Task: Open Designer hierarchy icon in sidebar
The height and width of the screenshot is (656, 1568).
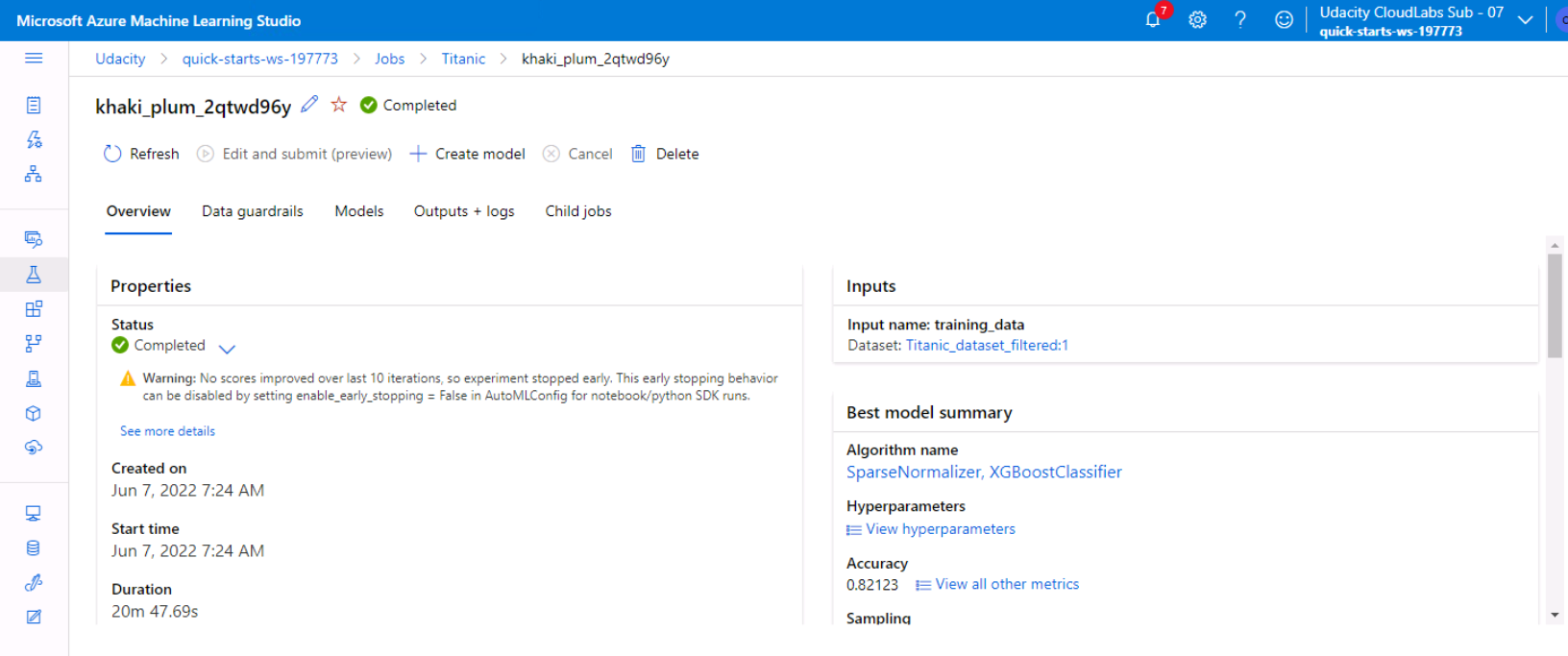Action: (x=34, y=174)
